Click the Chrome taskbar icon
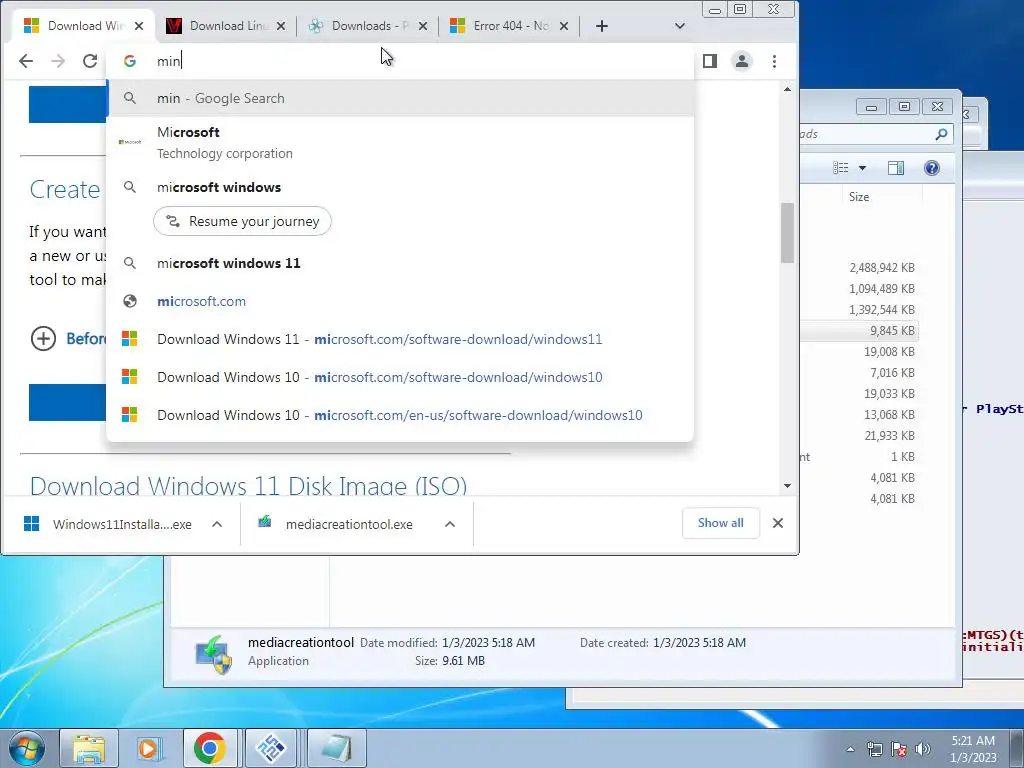This screenshot has width=1024, height=768. click(x=210, y=748)
